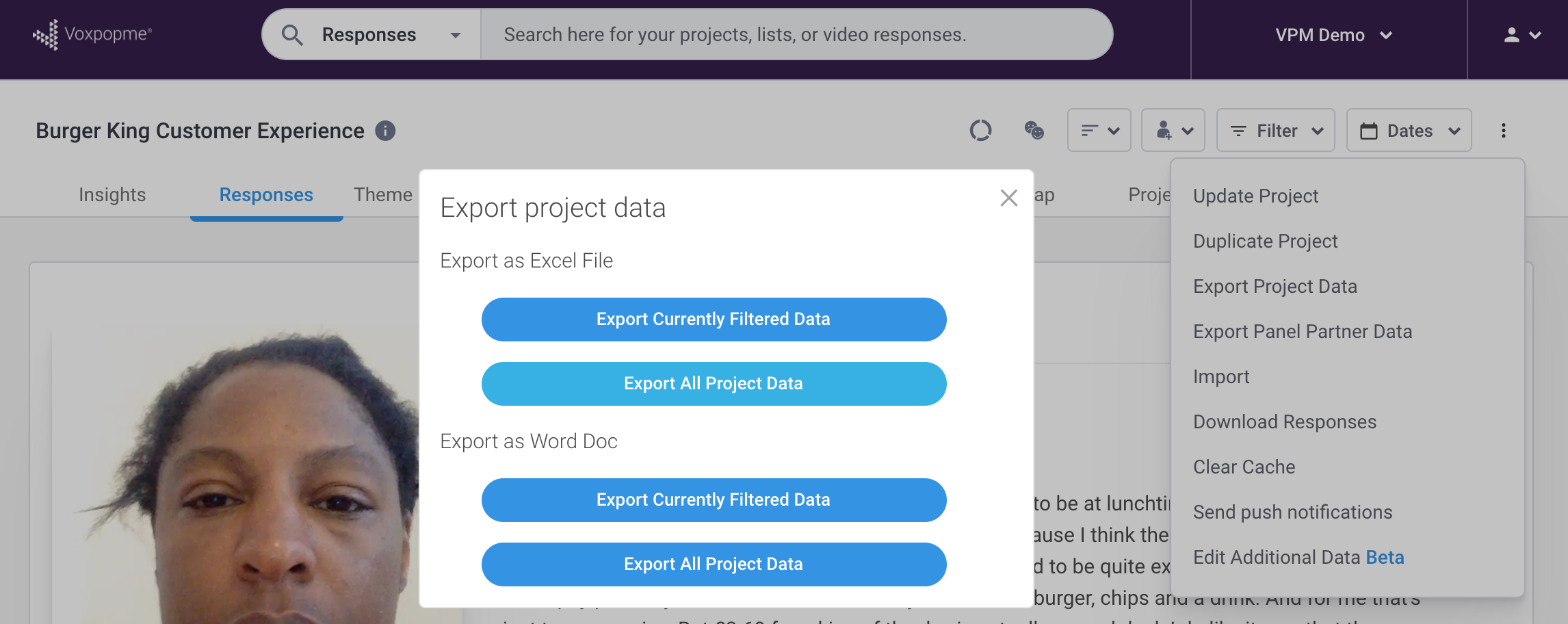Select Export Project Data menu item
Image resolution: width=1568 pixels, height=624 pixels.
1348,287
